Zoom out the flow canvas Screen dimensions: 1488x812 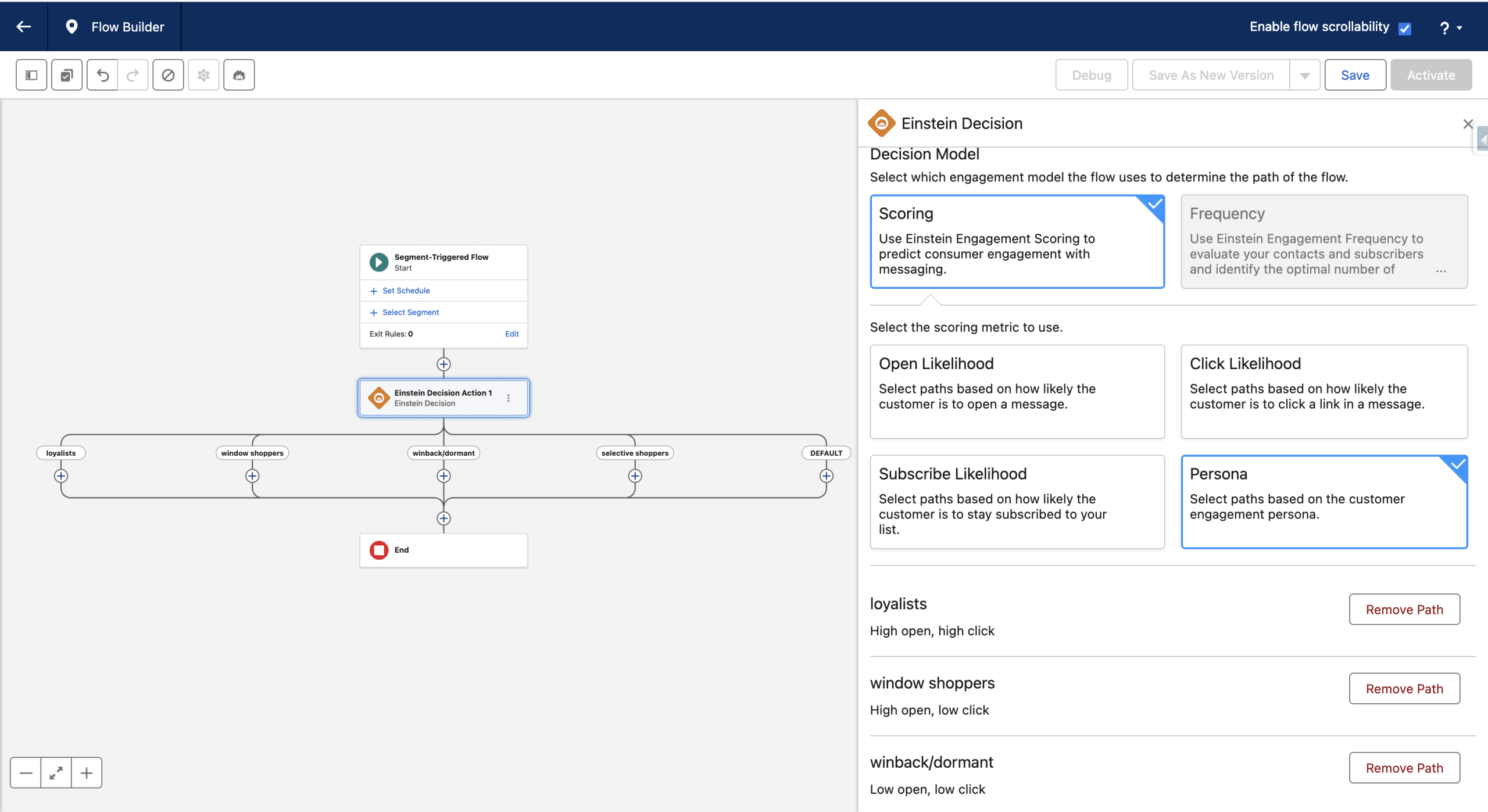(x=26, y=772)
